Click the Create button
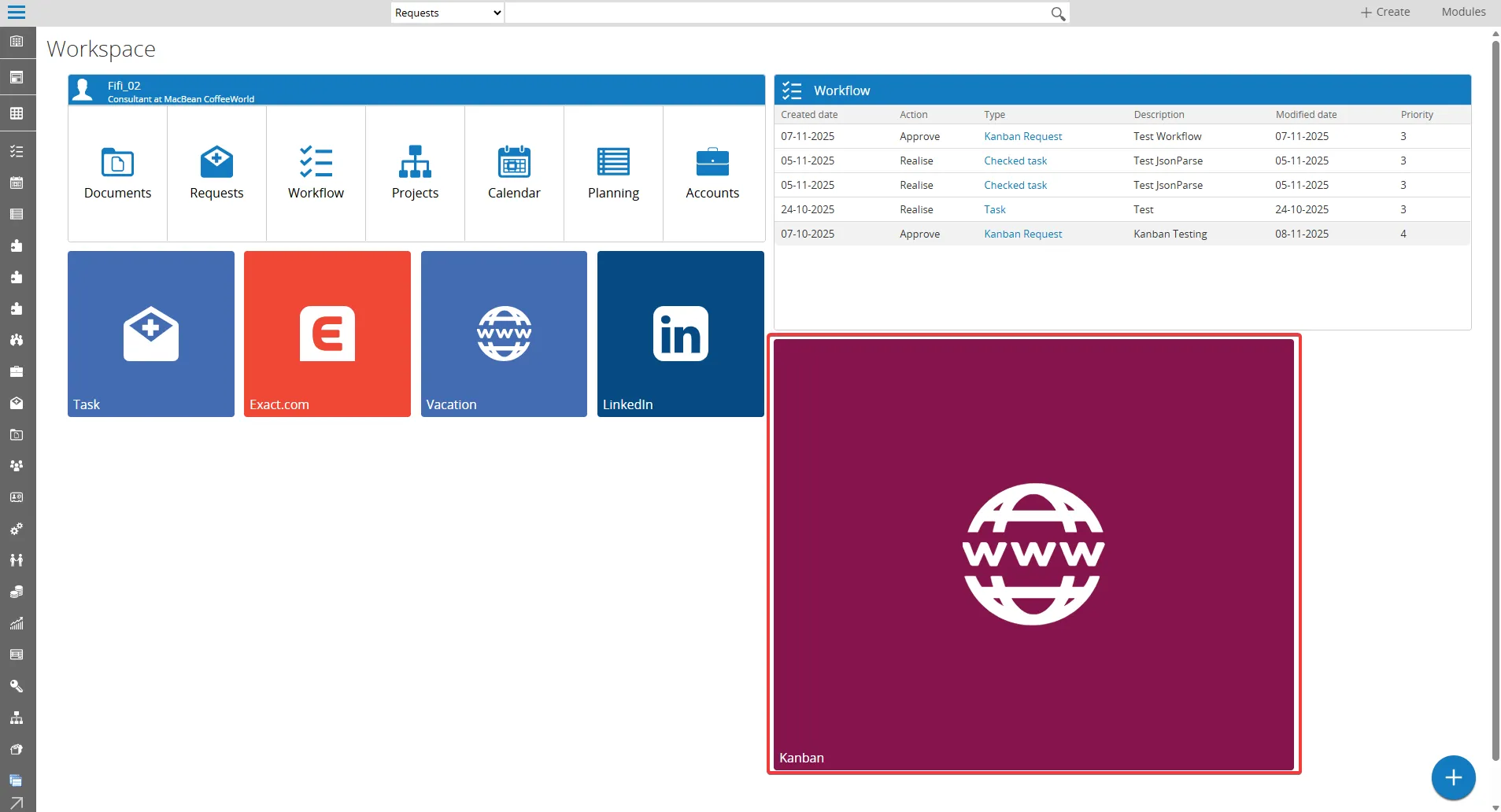This screenshot has width=1501, height=812. (1385, 12)
